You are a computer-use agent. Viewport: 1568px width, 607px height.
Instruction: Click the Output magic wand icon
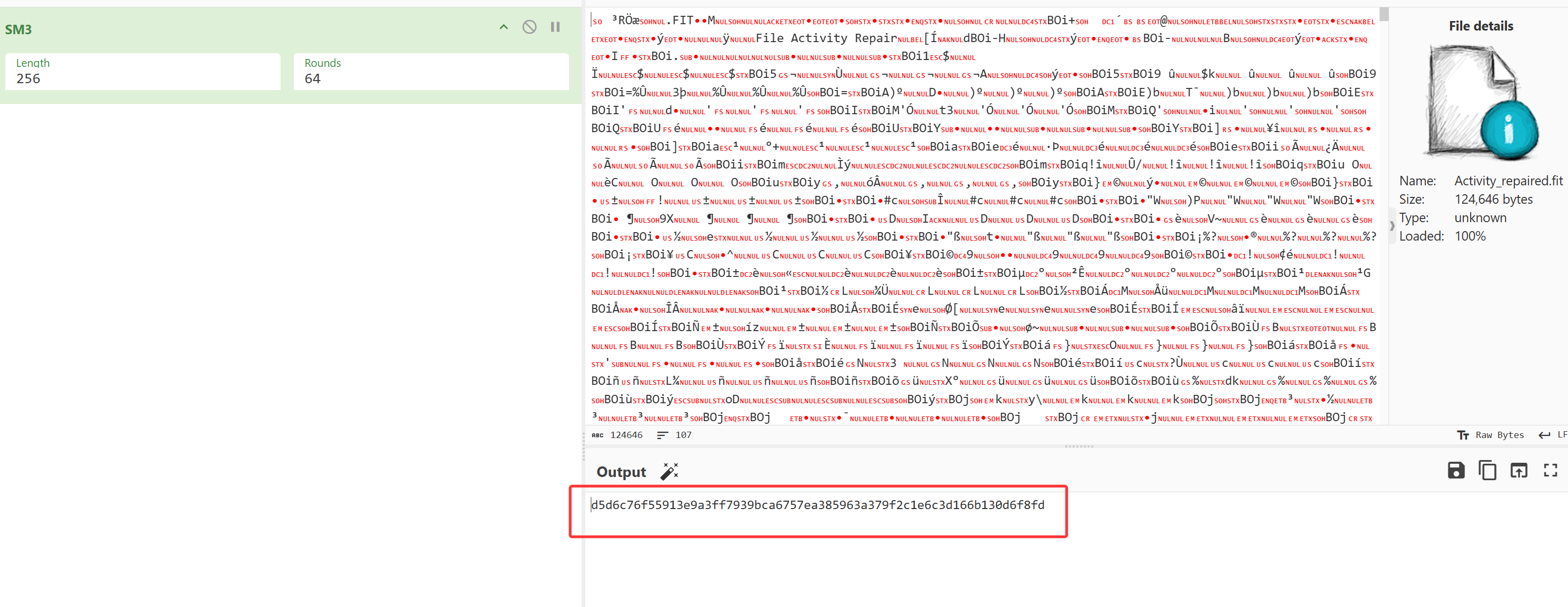coord(669,471)
